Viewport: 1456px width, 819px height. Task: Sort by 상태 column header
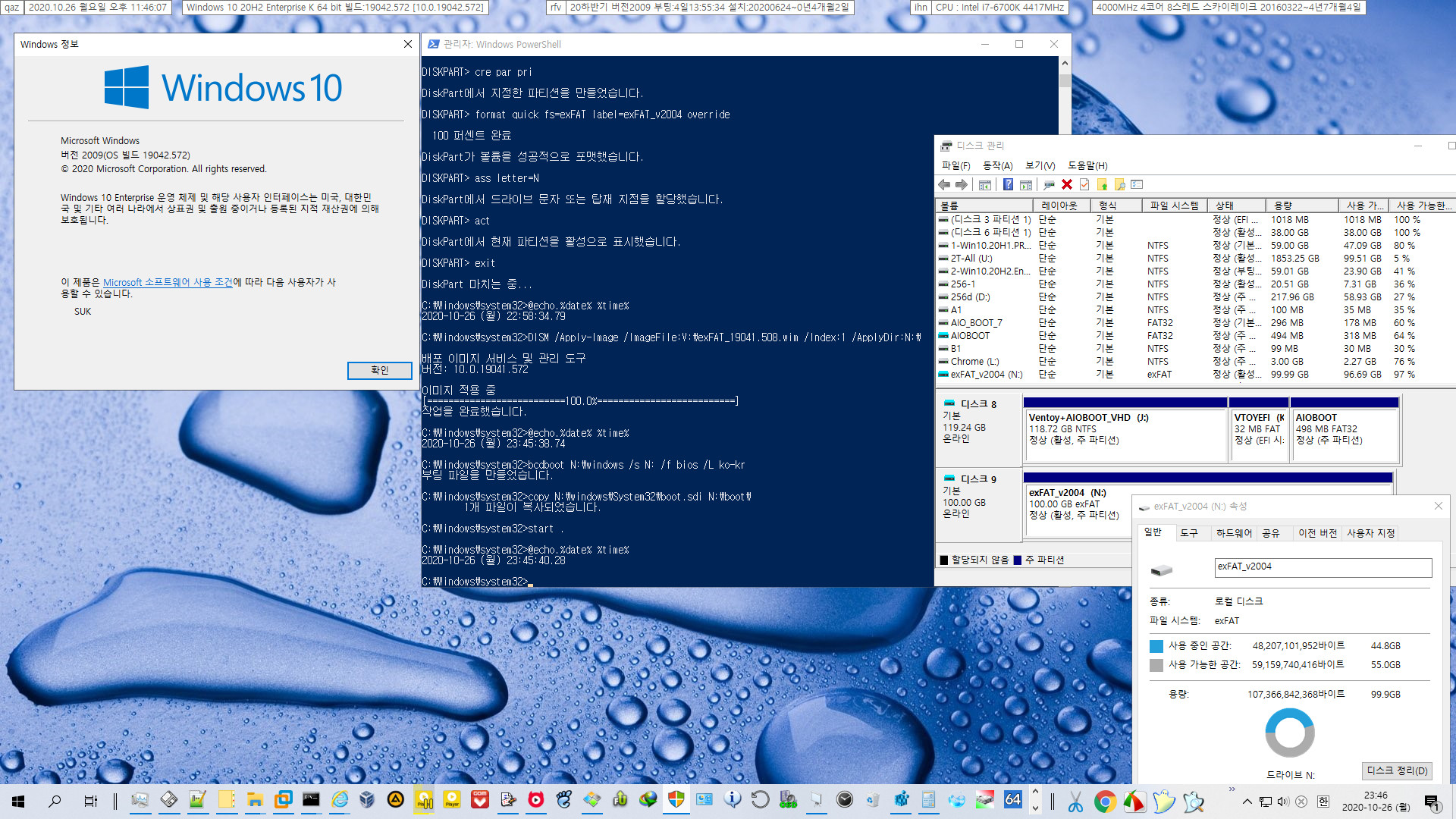[x=1237, y=206]
